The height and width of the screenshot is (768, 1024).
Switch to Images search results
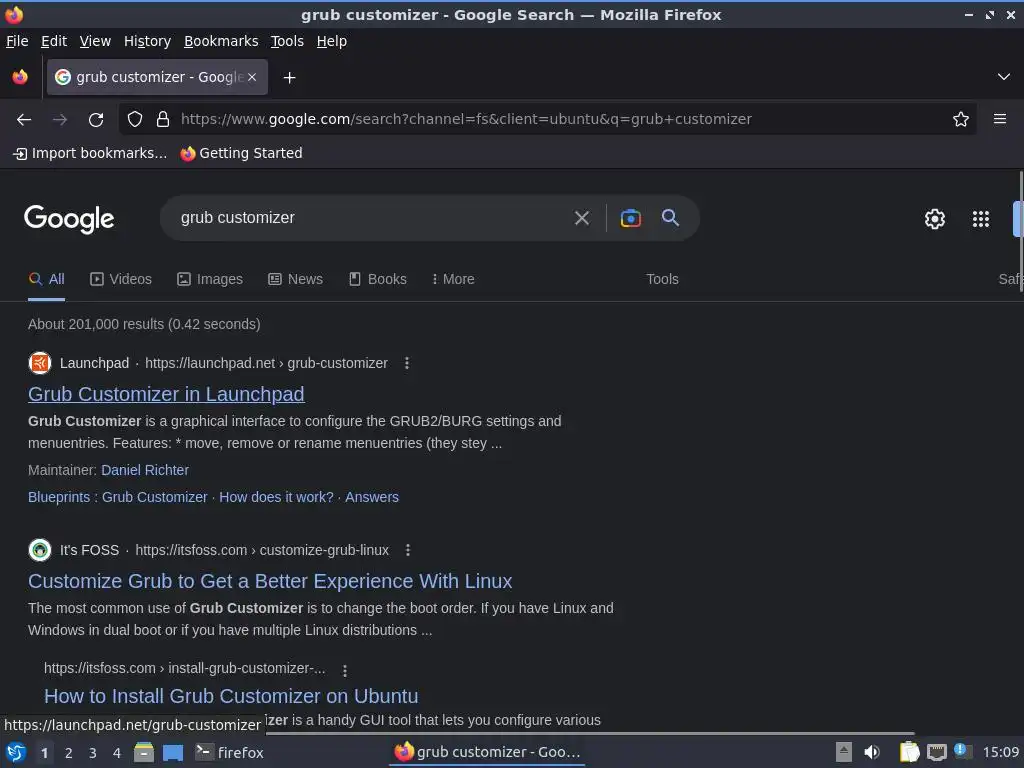(x=210, y=280)
